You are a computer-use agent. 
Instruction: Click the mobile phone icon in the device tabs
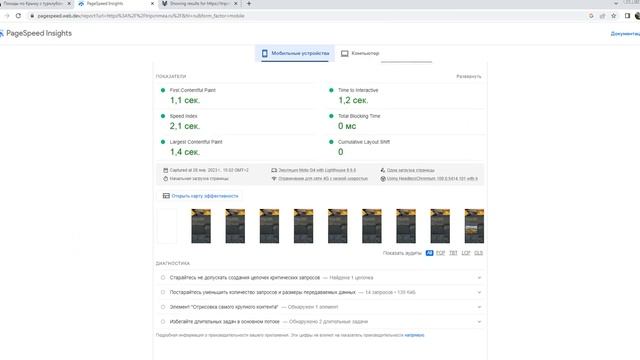[264, 53]
